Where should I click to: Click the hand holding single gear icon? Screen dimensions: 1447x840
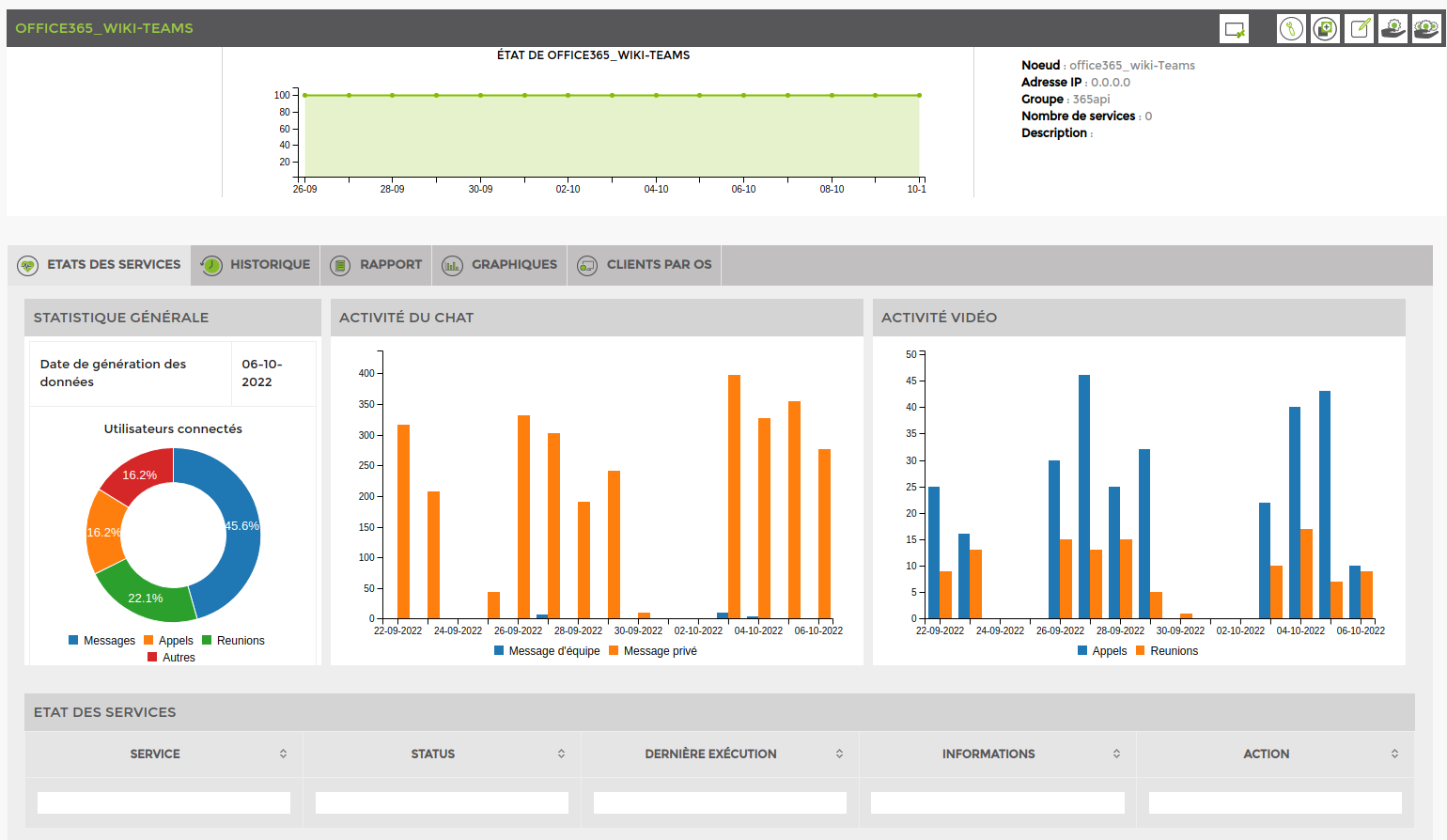pos(1393,29)
